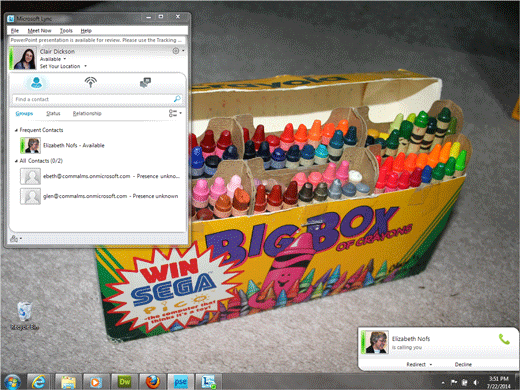The width and height of the screenshot is (520, 390).
Task: Click the Find a contact field
Action: click(93, 99)
